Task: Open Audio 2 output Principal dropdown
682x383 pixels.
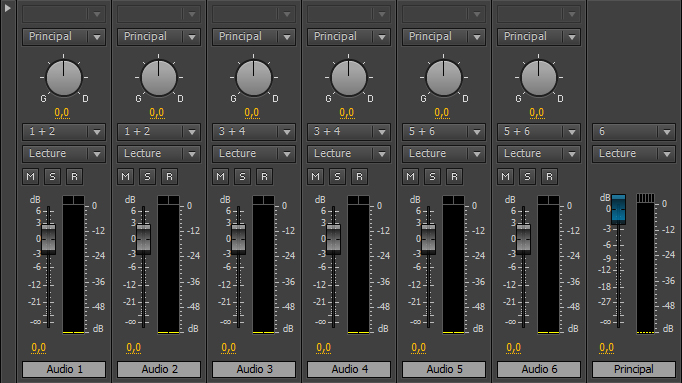Action: 159,37
